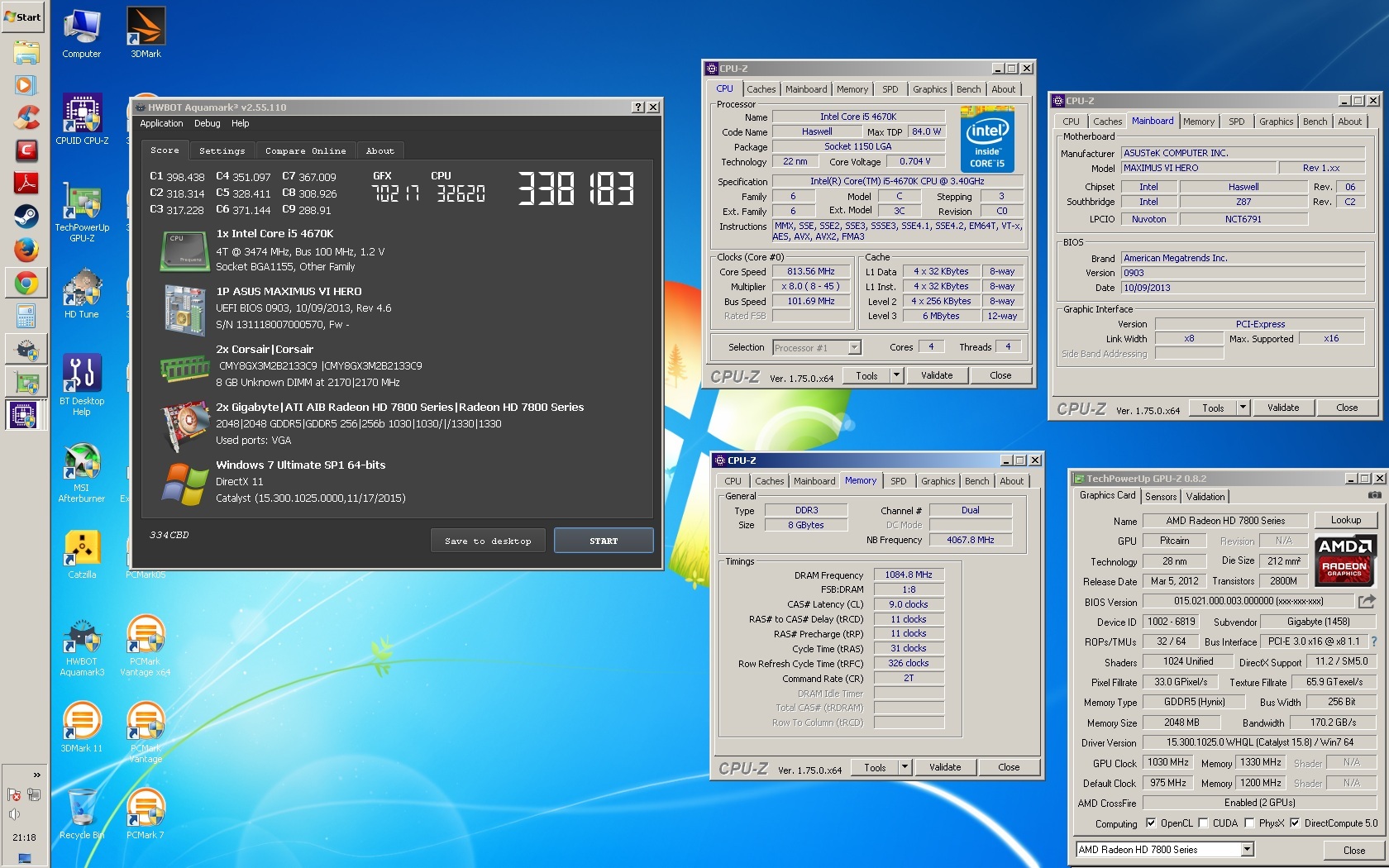Select the Validation tab in GPU-Z

point(1205,496)
